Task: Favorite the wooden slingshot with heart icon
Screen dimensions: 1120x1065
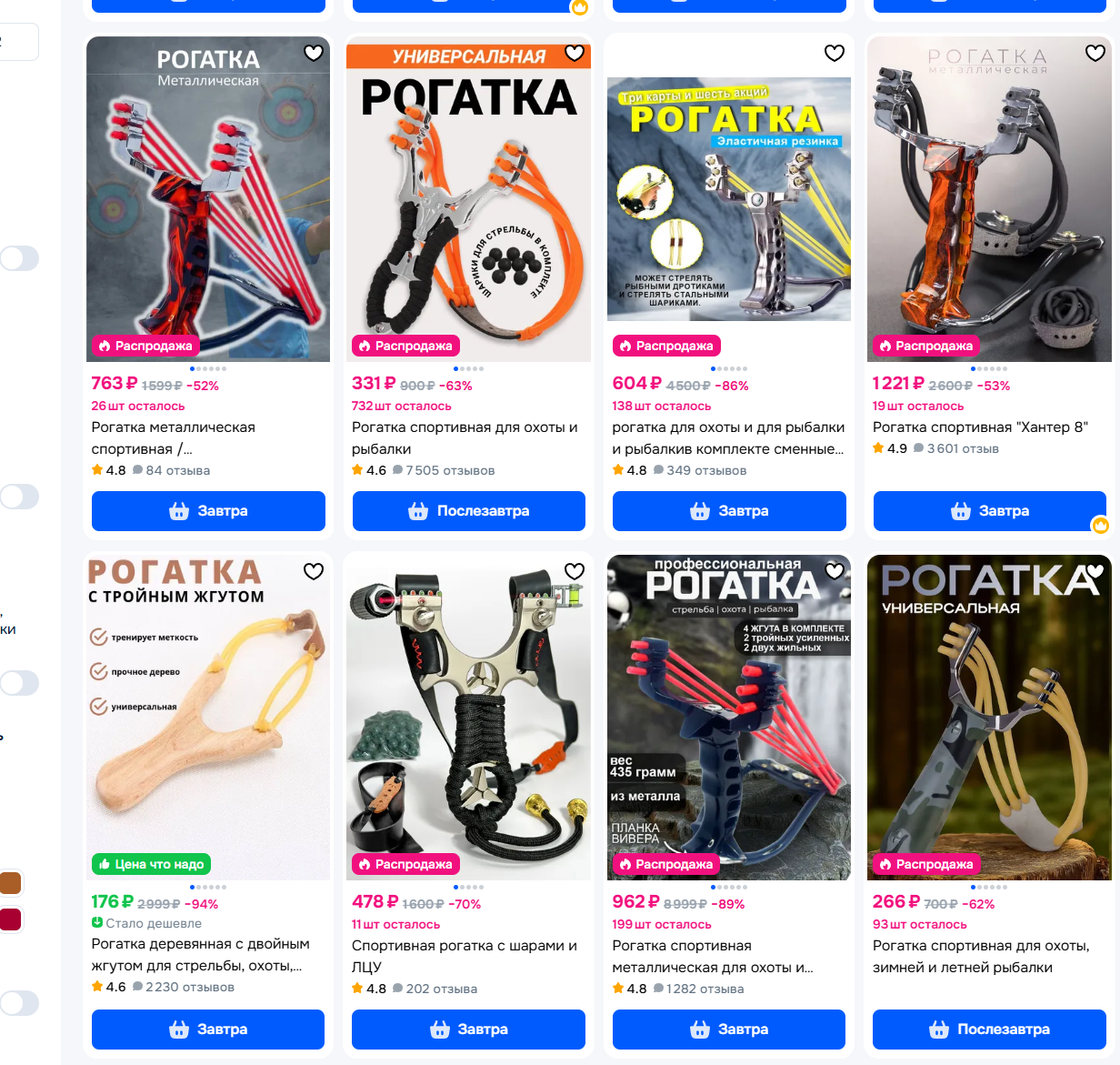Action: (x=314, y=571)
